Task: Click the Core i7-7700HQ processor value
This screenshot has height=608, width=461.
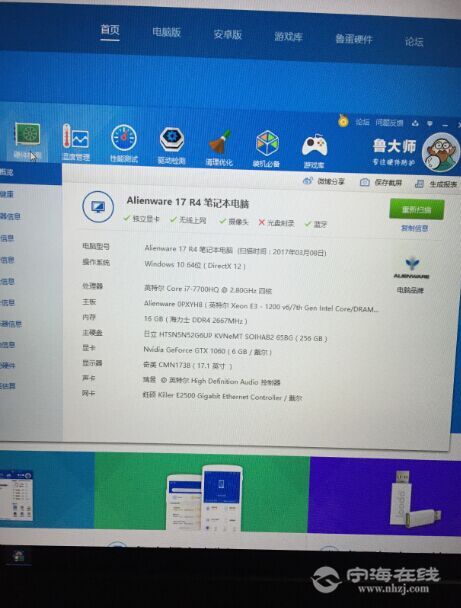Action: pyautogui.click(x=208, y=289)
